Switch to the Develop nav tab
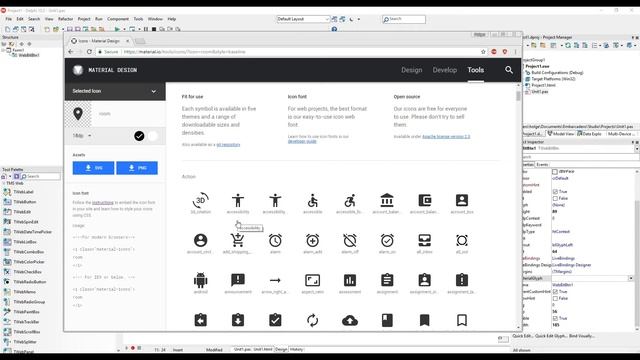This screenshot has height=360, width=640. pos(444,70)
